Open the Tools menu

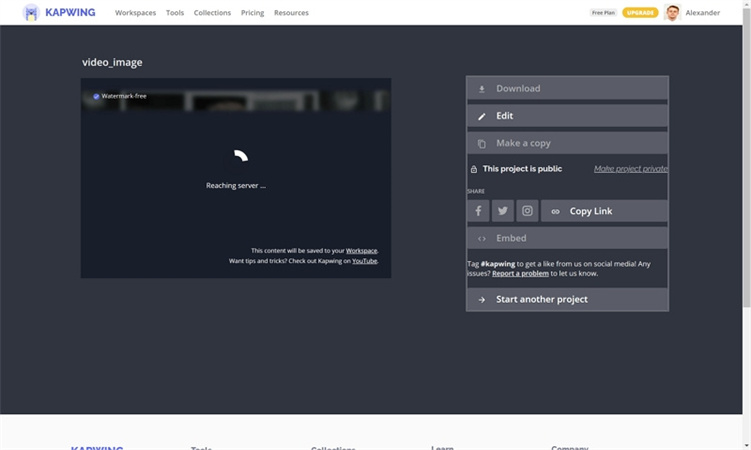pos(175,13)
